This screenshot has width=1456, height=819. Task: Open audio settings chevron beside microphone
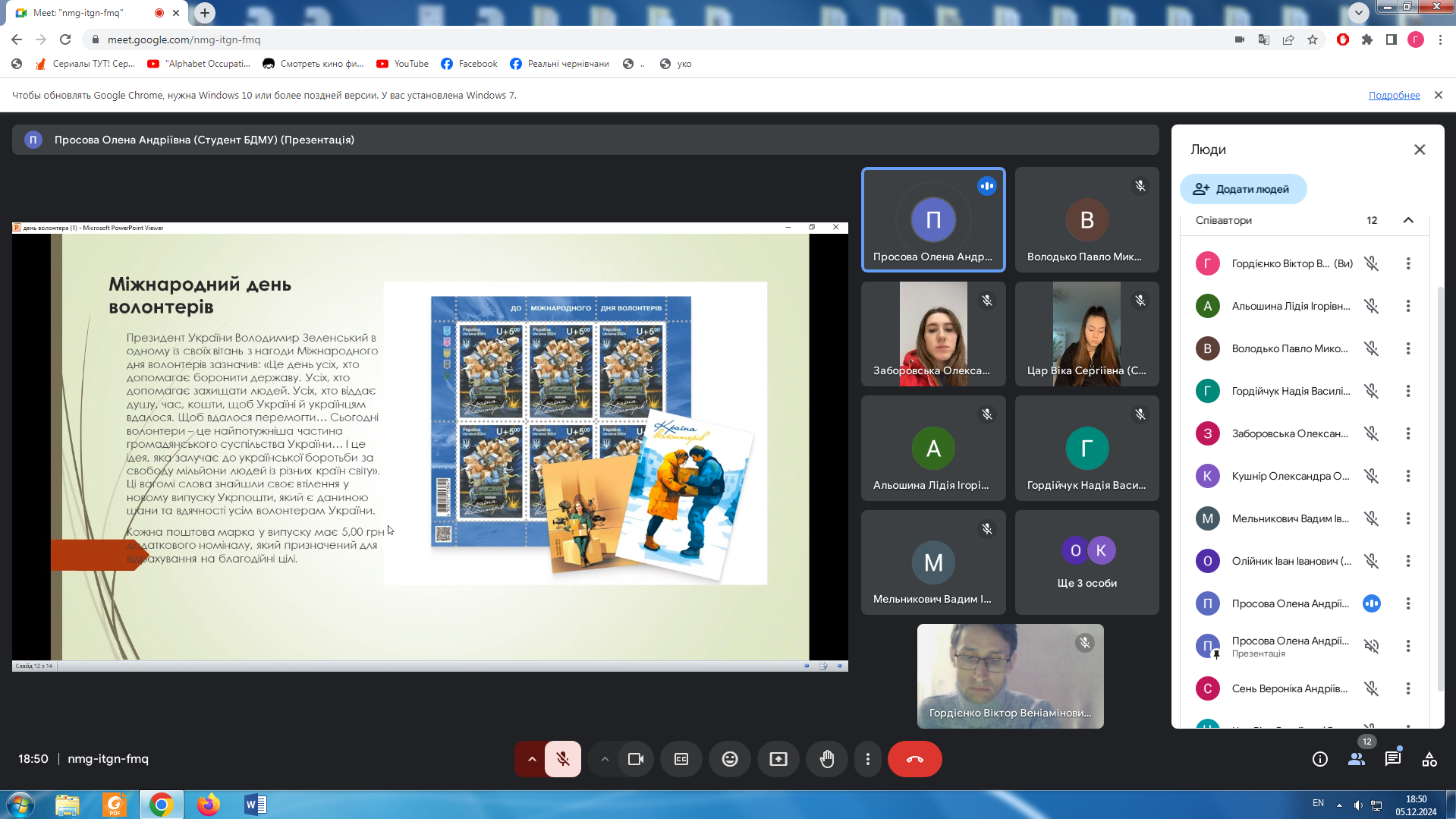click(x=532, y=759)
